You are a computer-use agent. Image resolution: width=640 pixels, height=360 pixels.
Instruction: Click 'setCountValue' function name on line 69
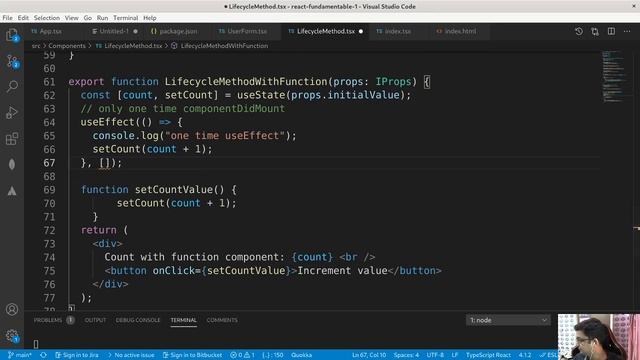click(x=174, y=190)
